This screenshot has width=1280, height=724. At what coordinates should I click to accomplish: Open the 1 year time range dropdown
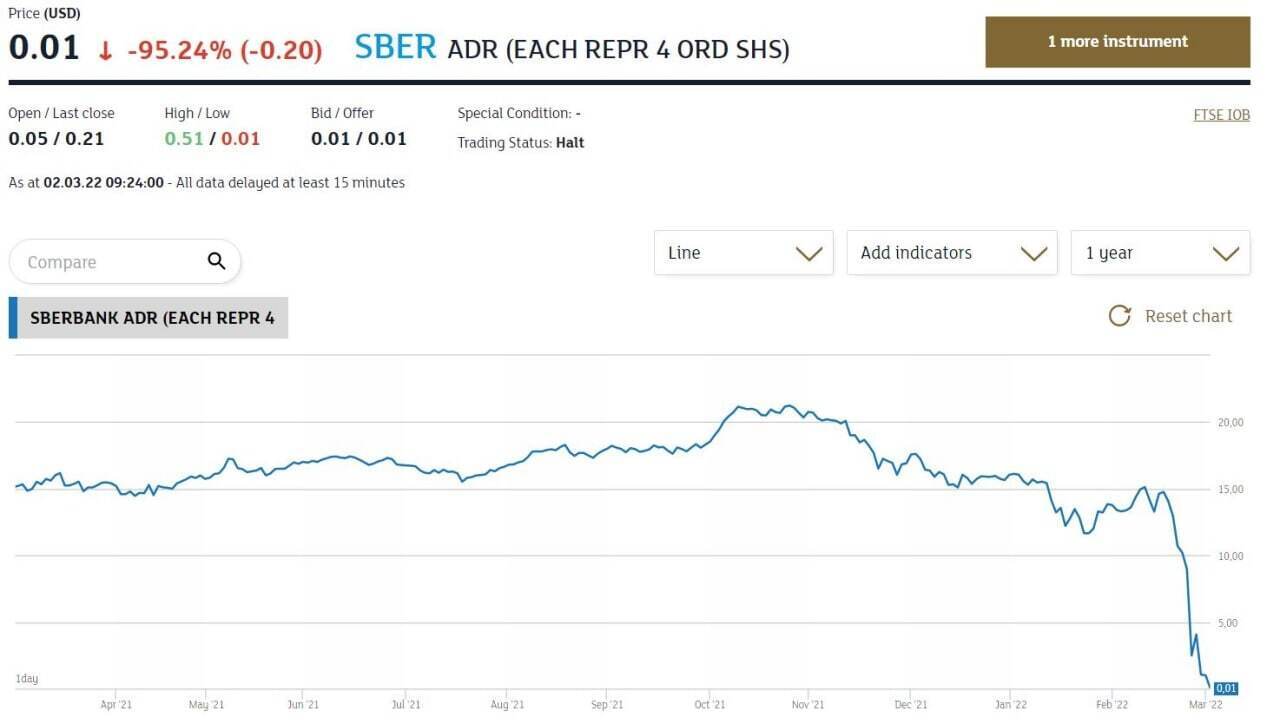tap(1160, 253)
